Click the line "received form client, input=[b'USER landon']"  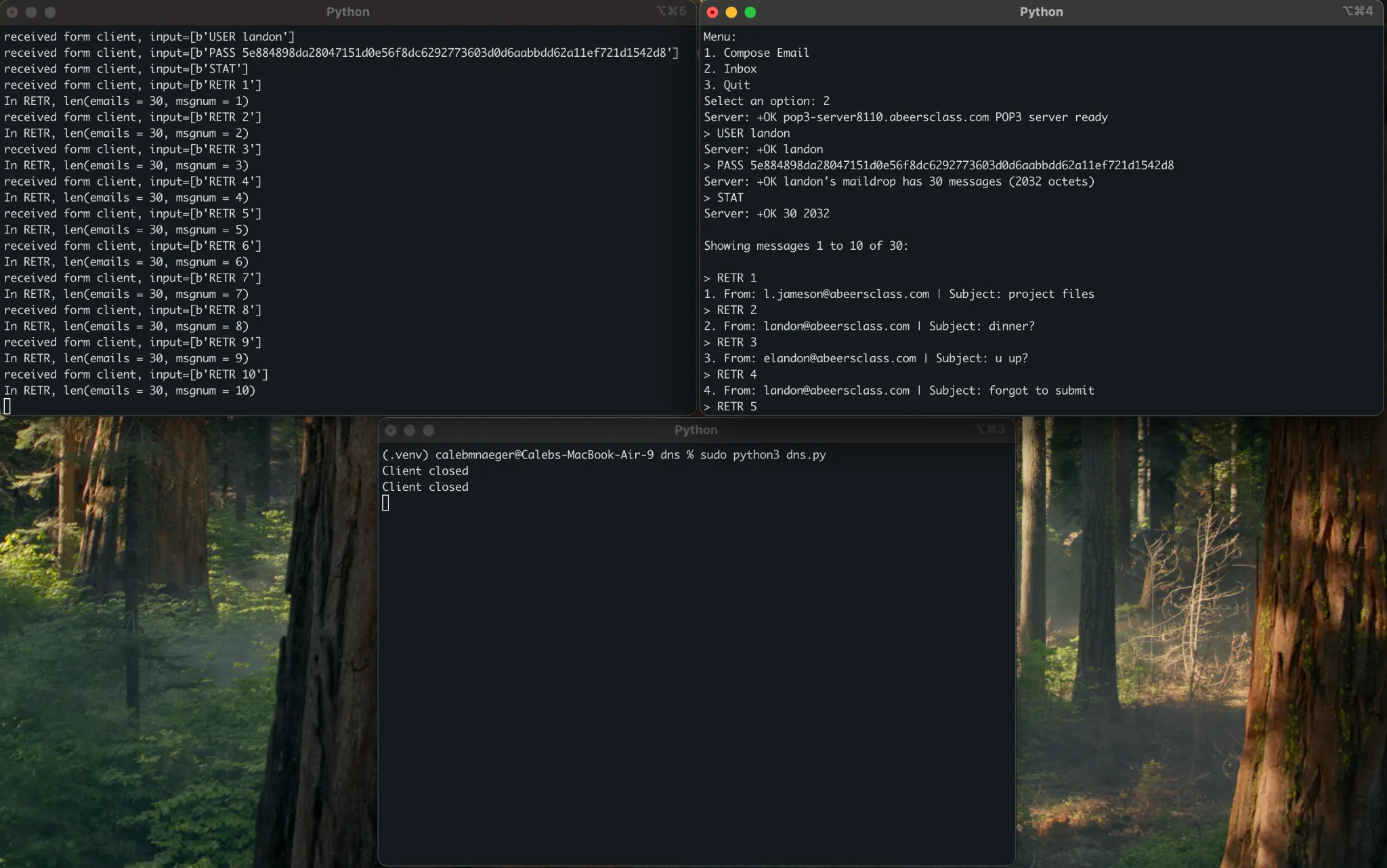[150, 37]
